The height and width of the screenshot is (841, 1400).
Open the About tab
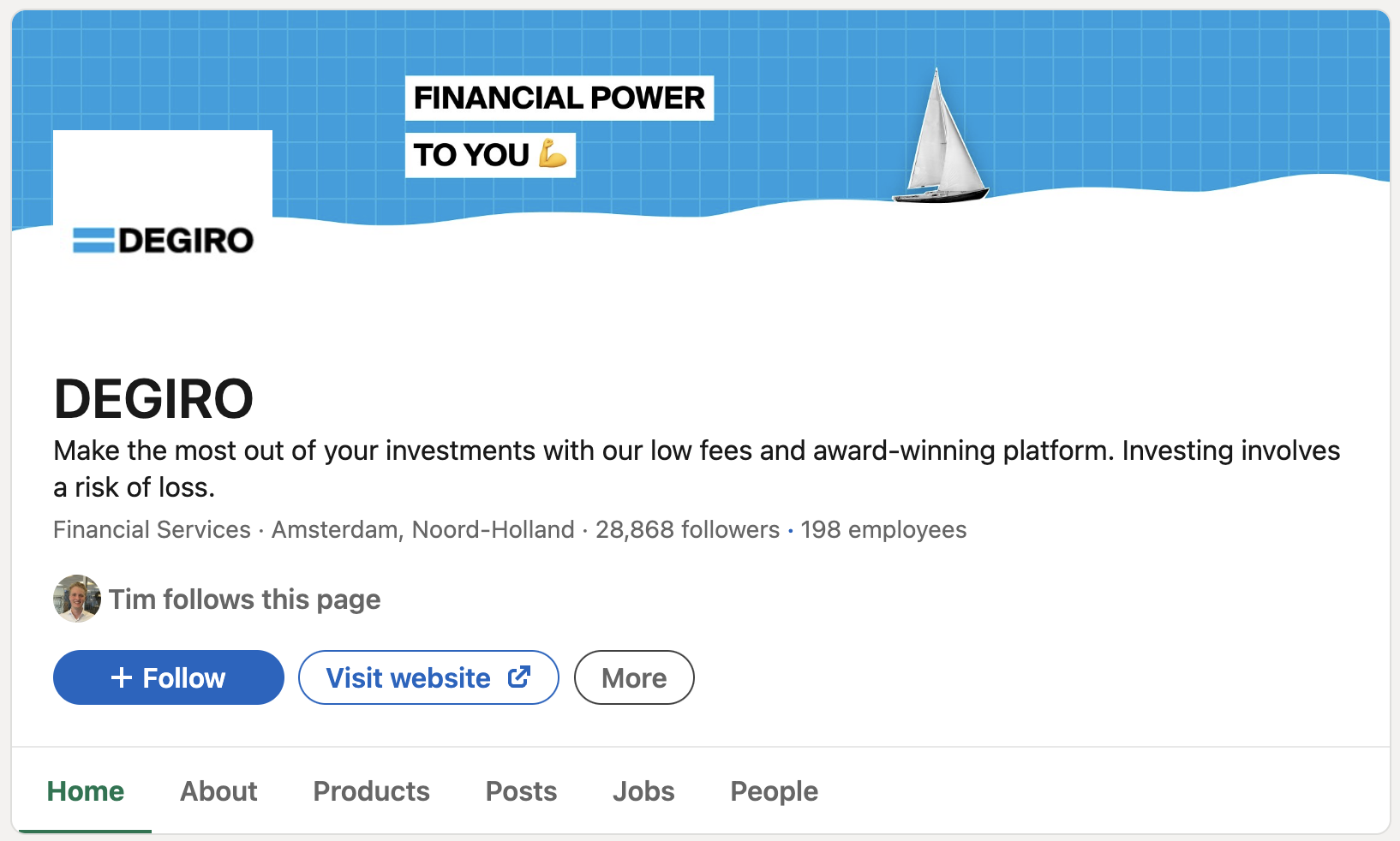pos(218,790)
